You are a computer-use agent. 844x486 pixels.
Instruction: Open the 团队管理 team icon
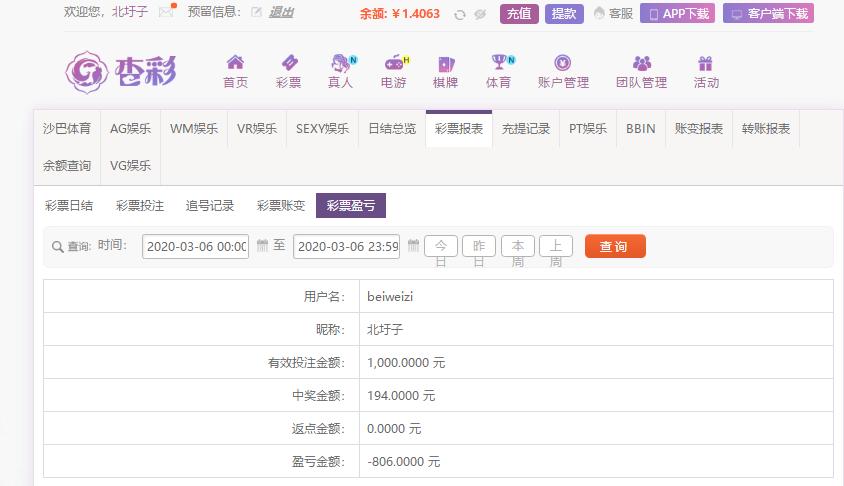coord(641,63)
